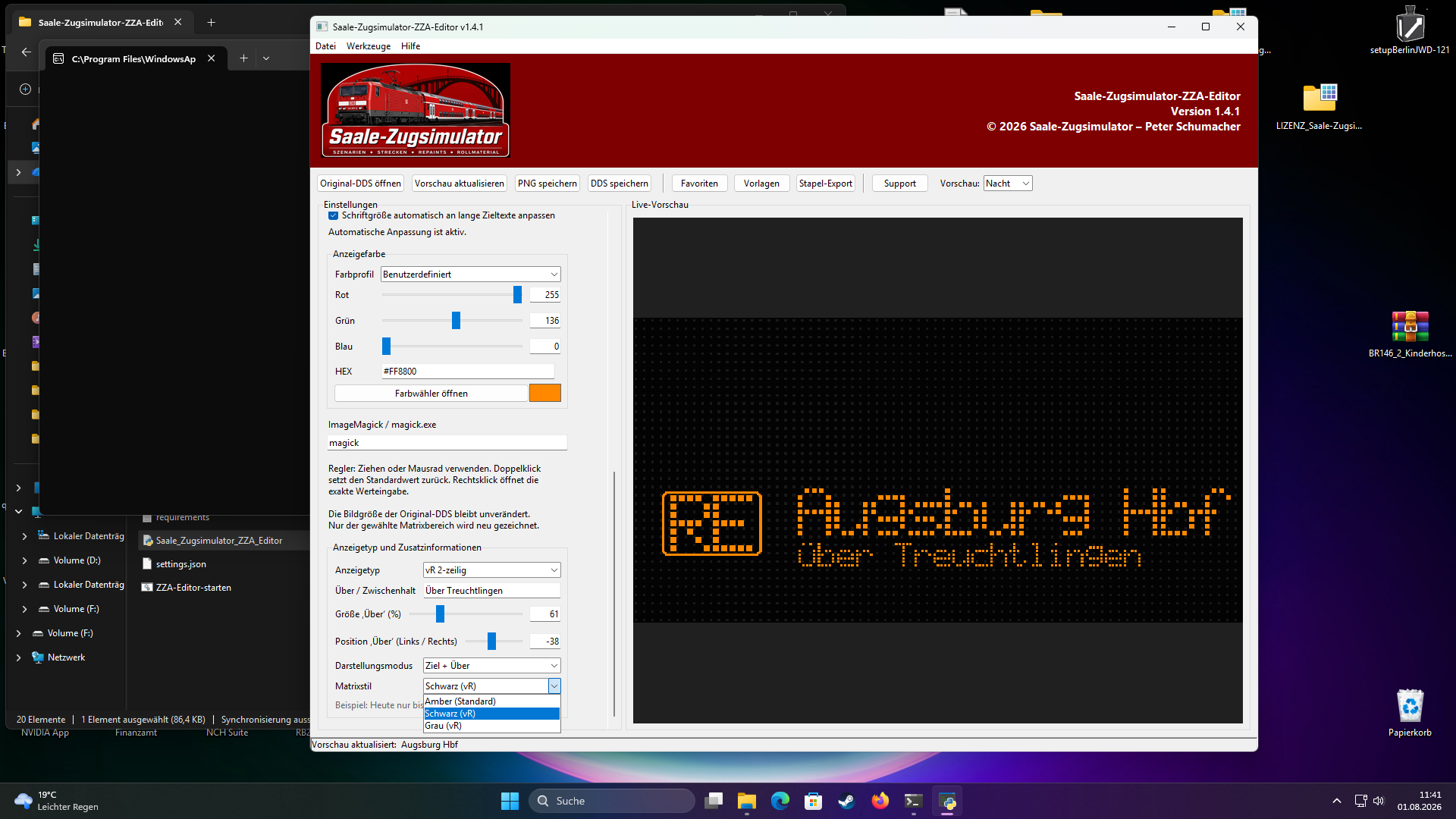1456x819 pixels.
Task: Toggle automatic font size adjustment checkbox
Action: coord(333,215)
